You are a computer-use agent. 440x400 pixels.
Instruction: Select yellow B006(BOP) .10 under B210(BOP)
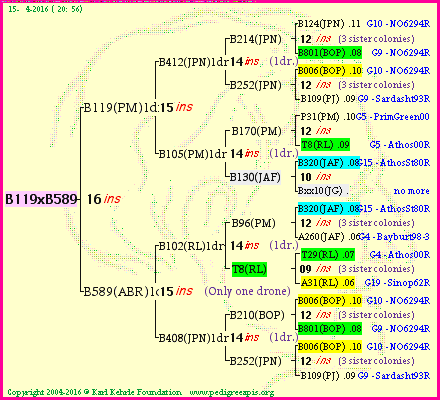click(330, 301)
